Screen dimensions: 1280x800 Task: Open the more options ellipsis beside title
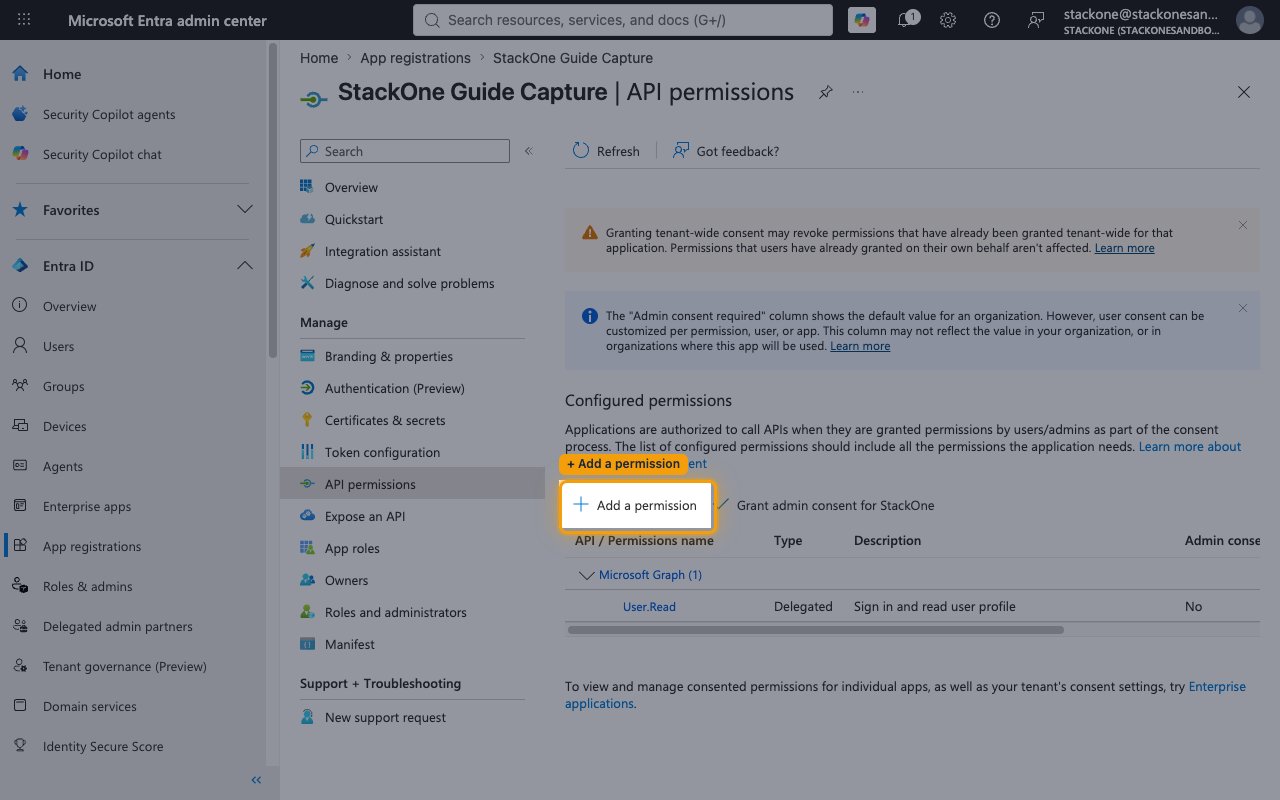click(858, 92)
